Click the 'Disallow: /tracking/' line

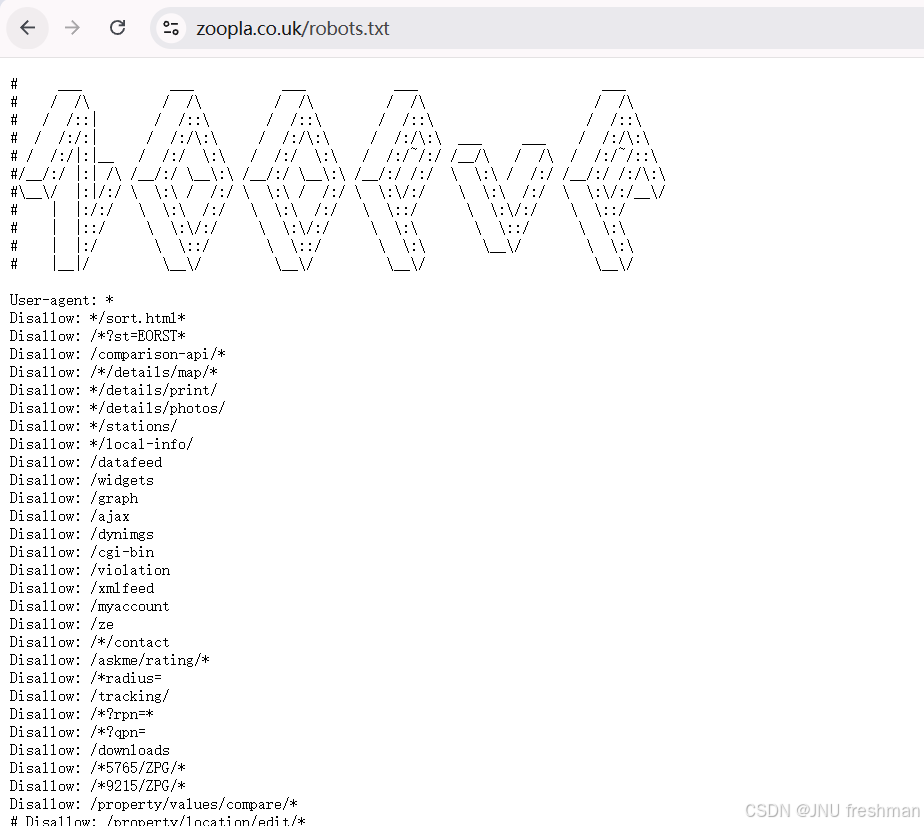[x=90, y=696]
